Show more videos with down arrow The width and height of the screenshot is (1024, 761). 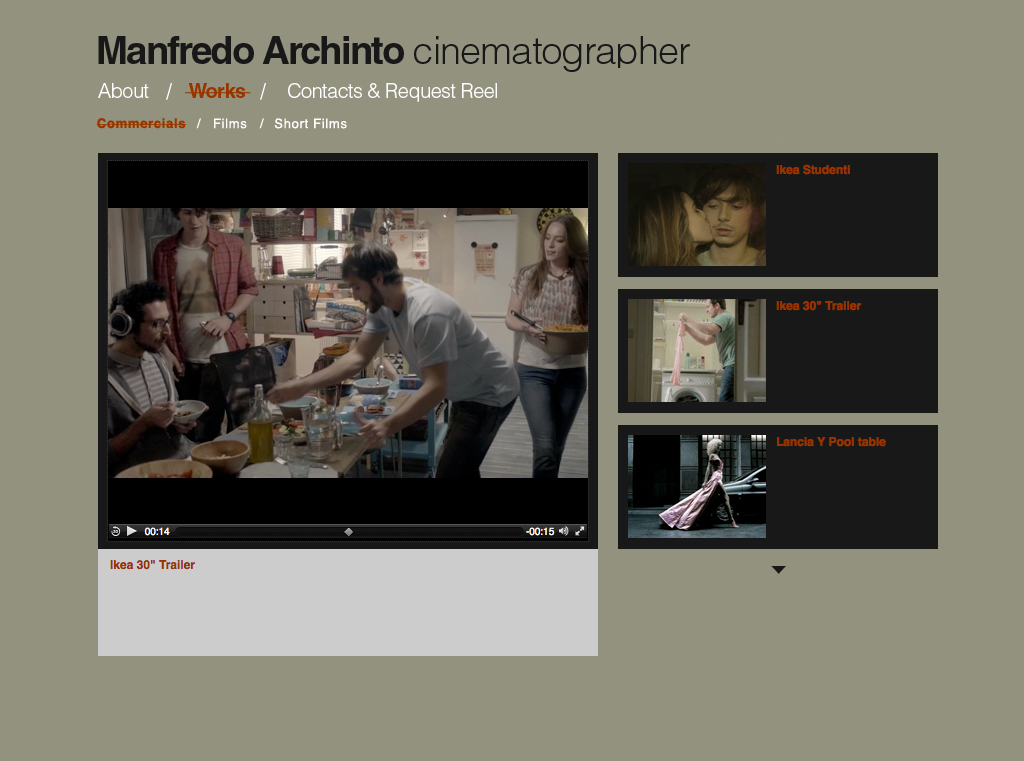pyautogui.click(x=778, y=570)
